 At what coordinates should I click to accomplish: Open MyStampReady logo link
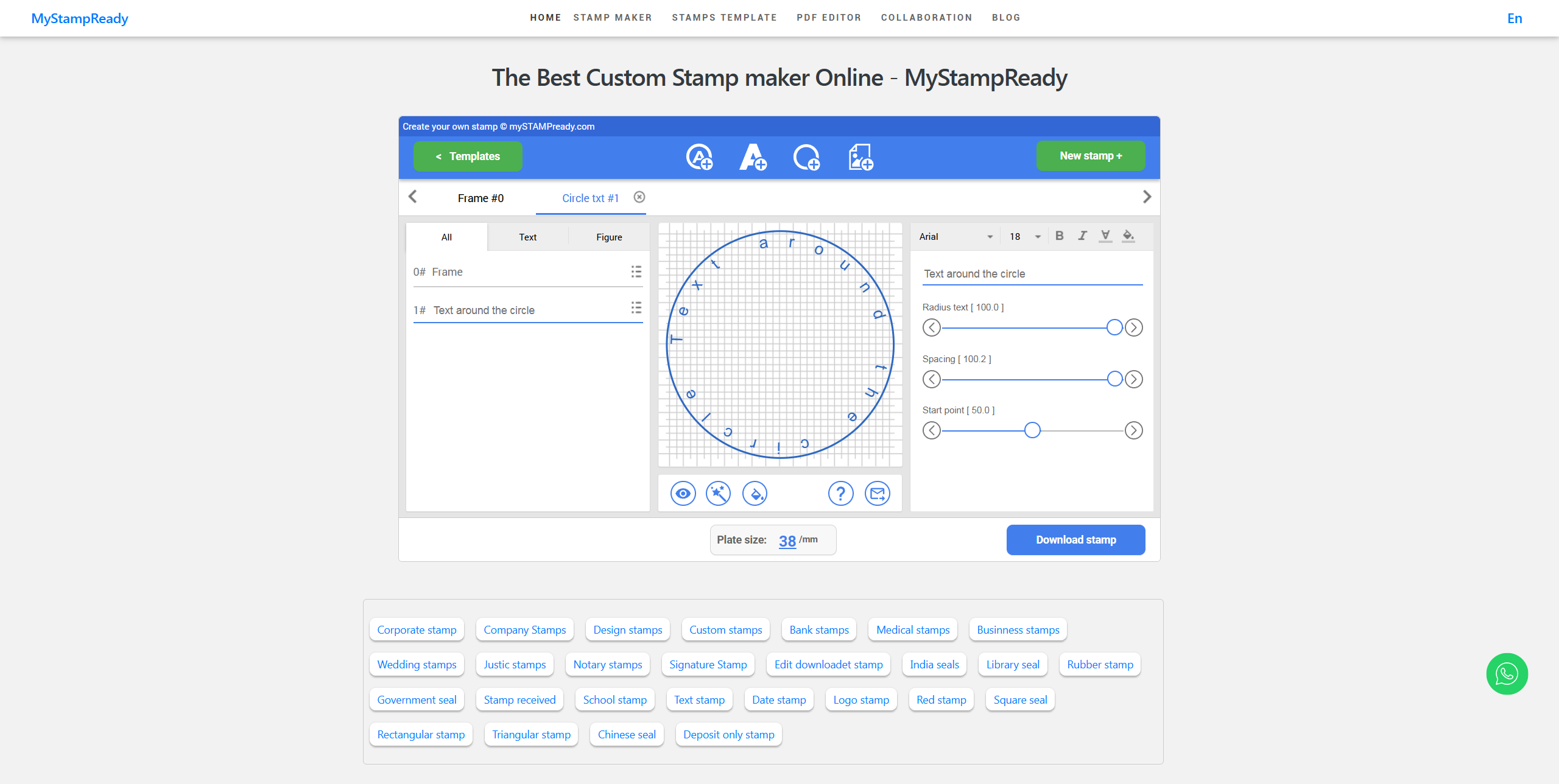point(80,18)
